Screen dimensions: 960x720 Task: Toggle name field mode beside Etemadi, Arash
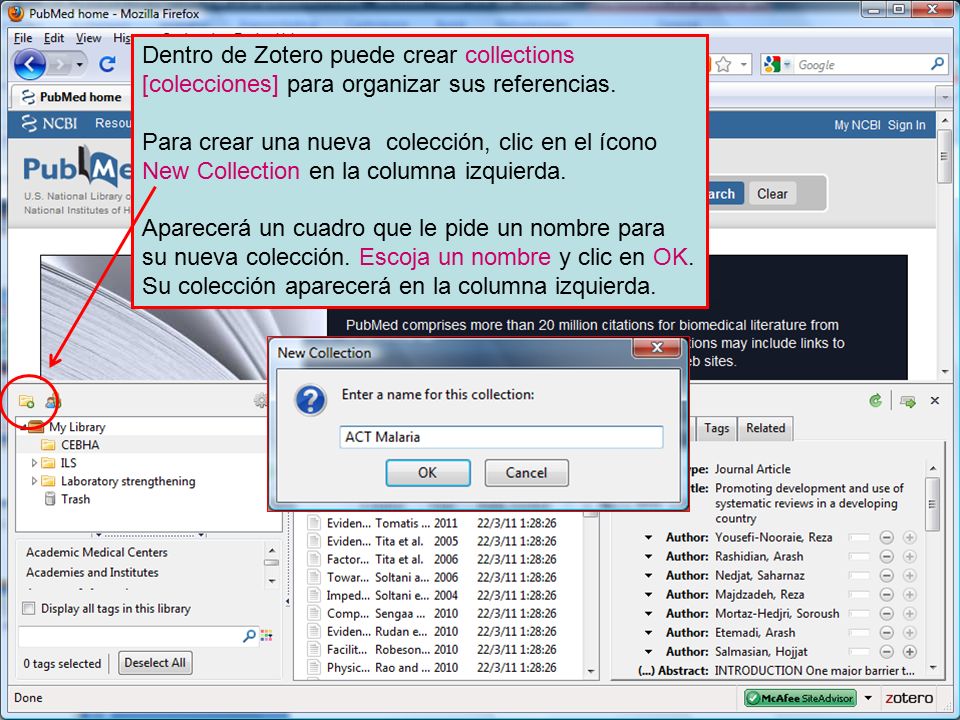click(859, 632)
